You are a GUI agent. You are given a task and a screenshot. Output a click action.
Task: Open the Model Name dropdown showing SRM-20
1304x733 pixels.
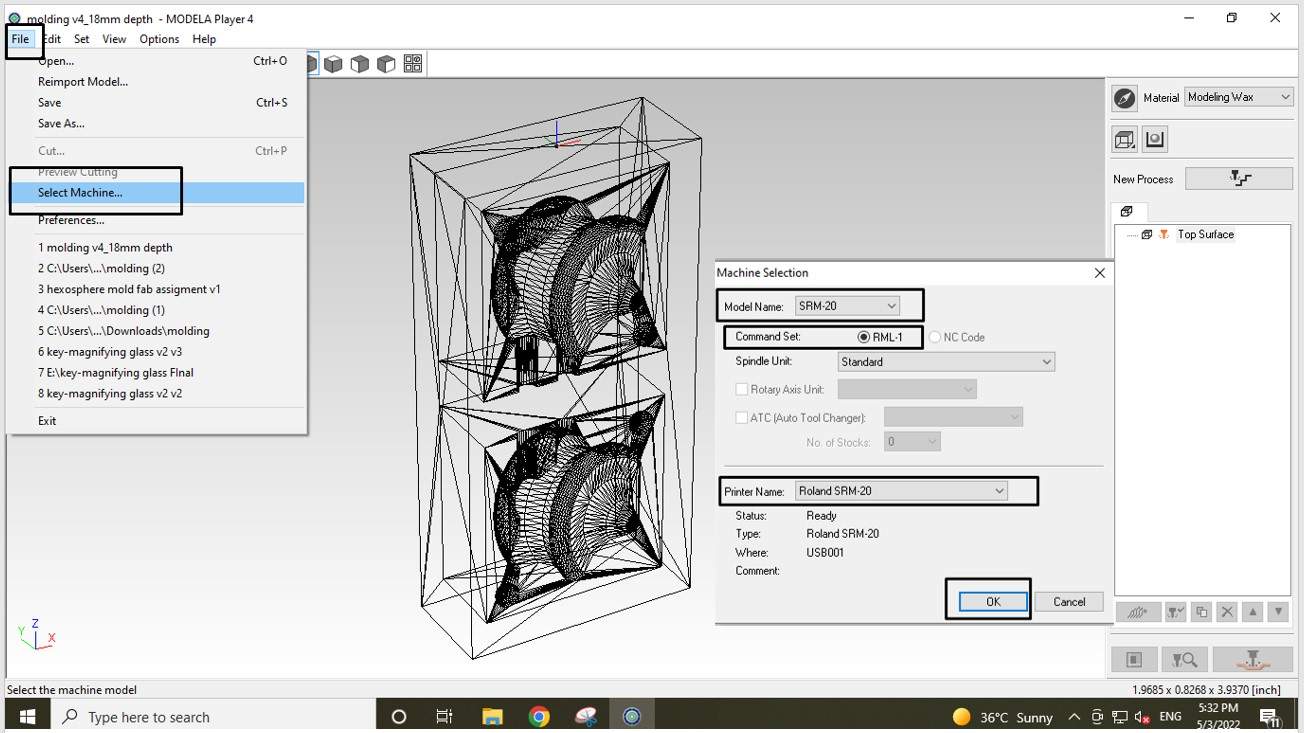[847, 306]
